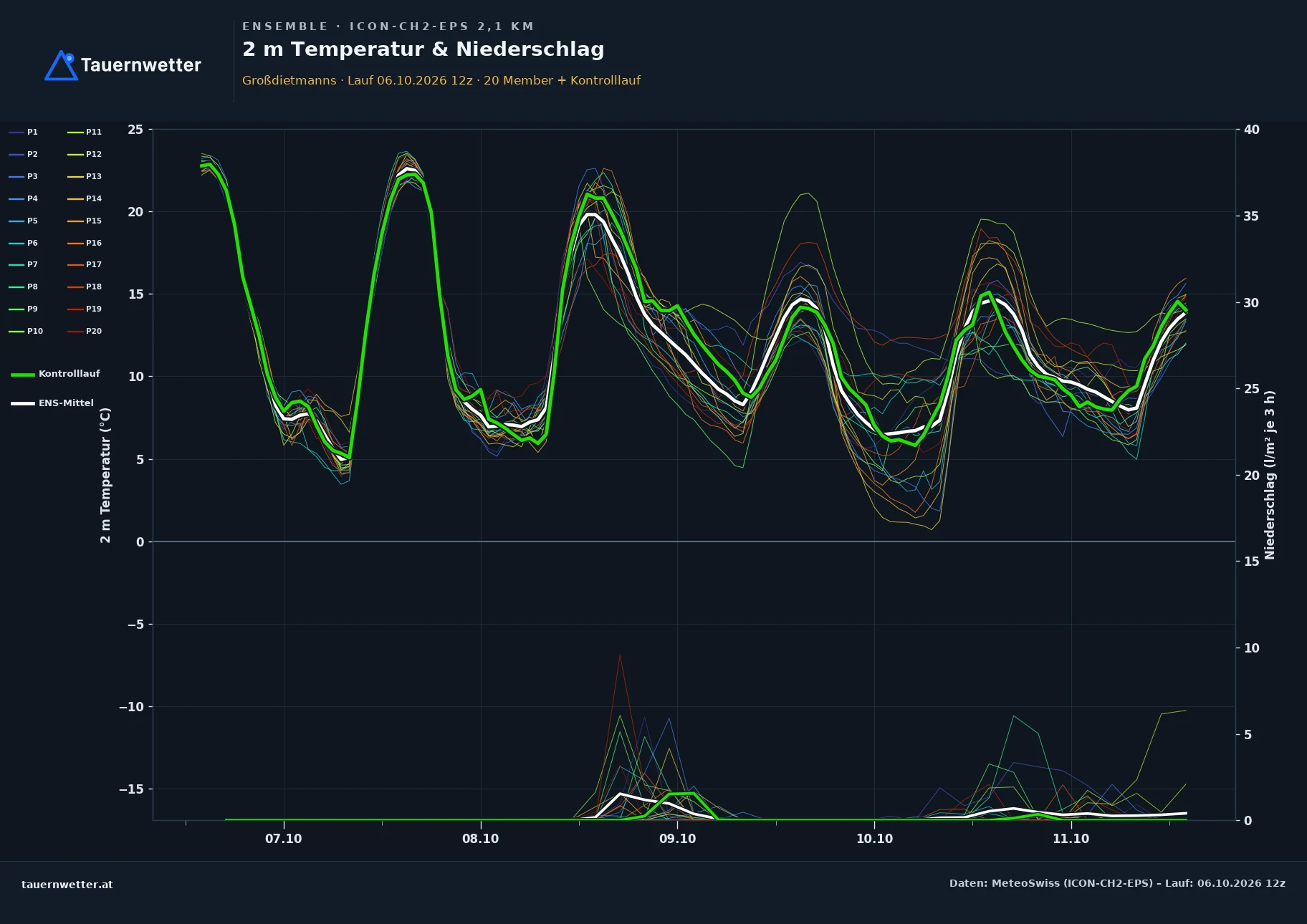The width and height of the screenshot is (1307, 924).
Task: Select legend entry P19
Action: pyautogui.click(x=85, y=309)
